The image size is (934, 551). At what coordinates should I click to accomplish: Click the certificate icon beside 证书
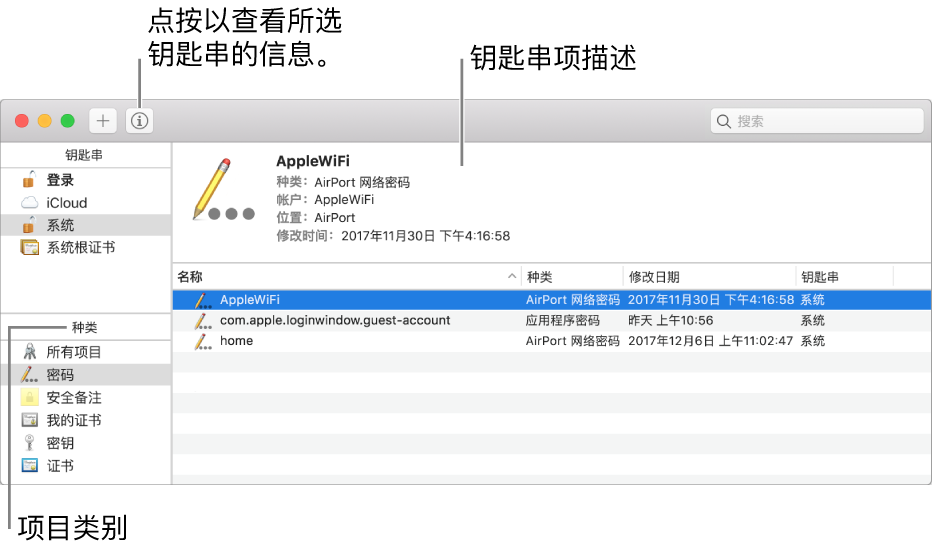point(30,465)
